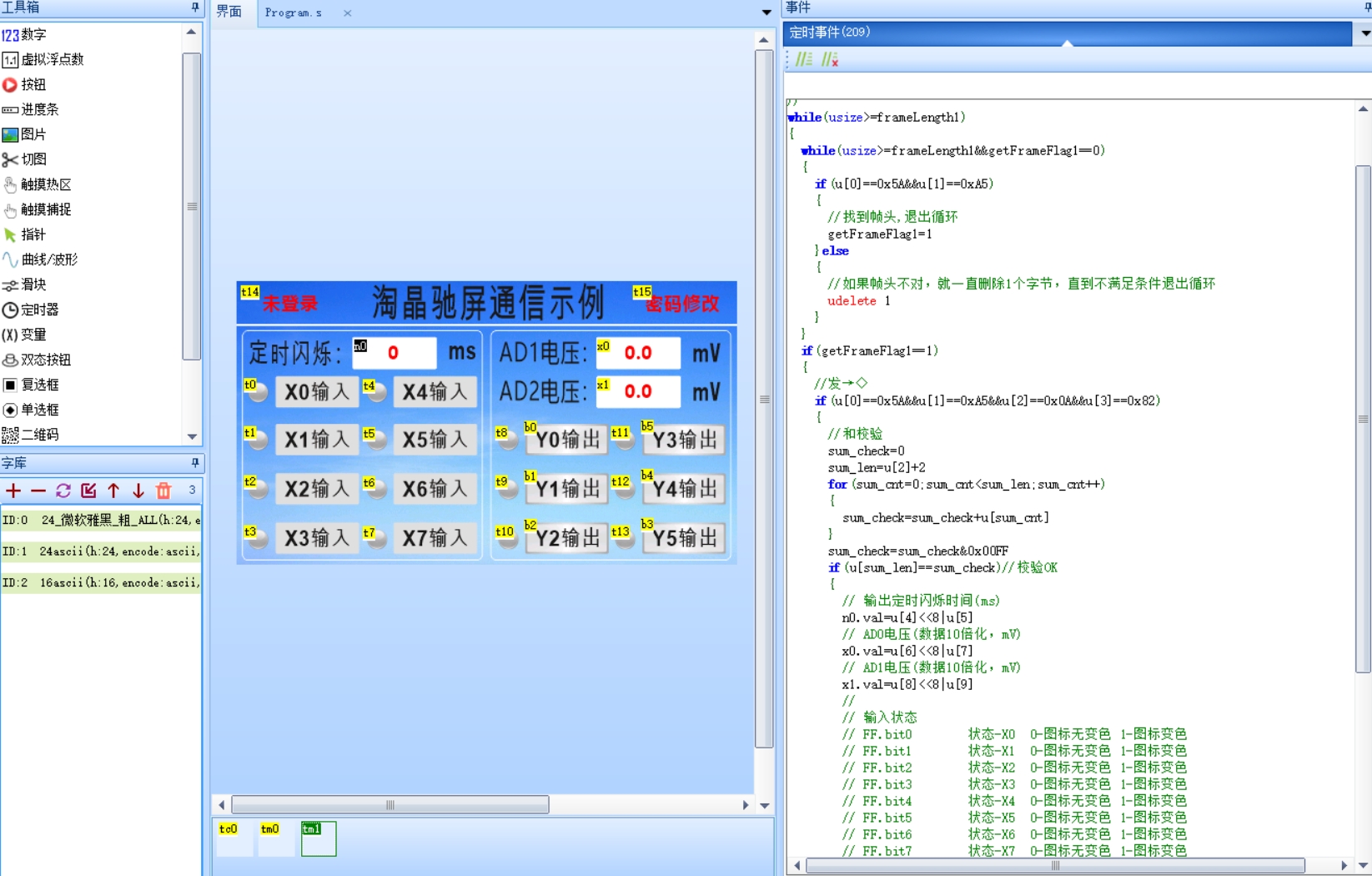Select the 二维码 QR code control
This screenshot has width=1372, height=876.
tap(30, 435)
